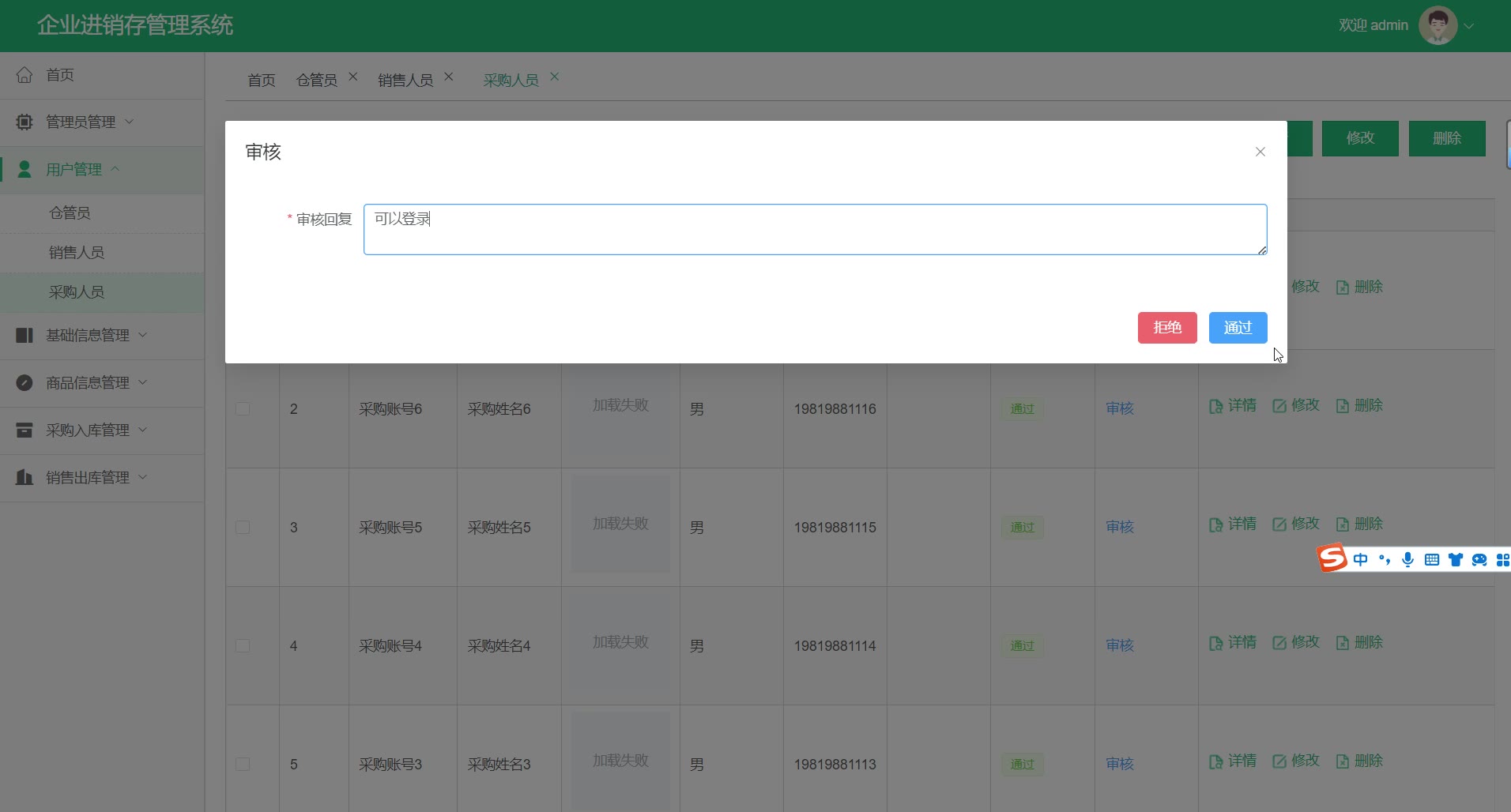Viewport: 1511px width, 812px height.
Task: Click the 采购入库管理 box icon
Action: (x=24, y=430)
